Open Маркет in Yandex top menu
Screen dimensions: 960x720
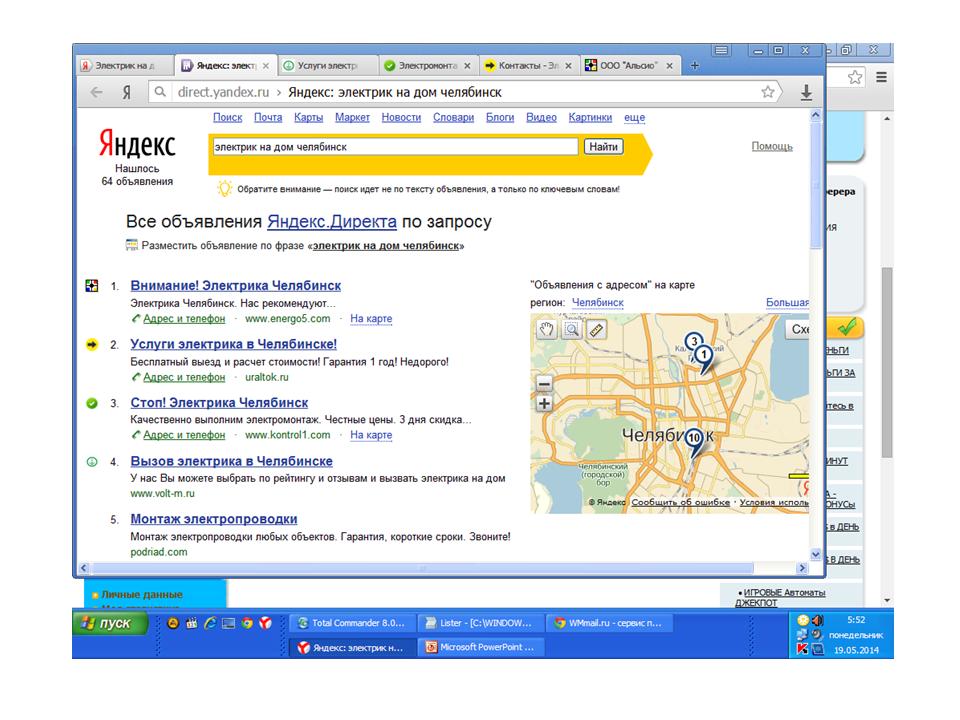point(352,118)
